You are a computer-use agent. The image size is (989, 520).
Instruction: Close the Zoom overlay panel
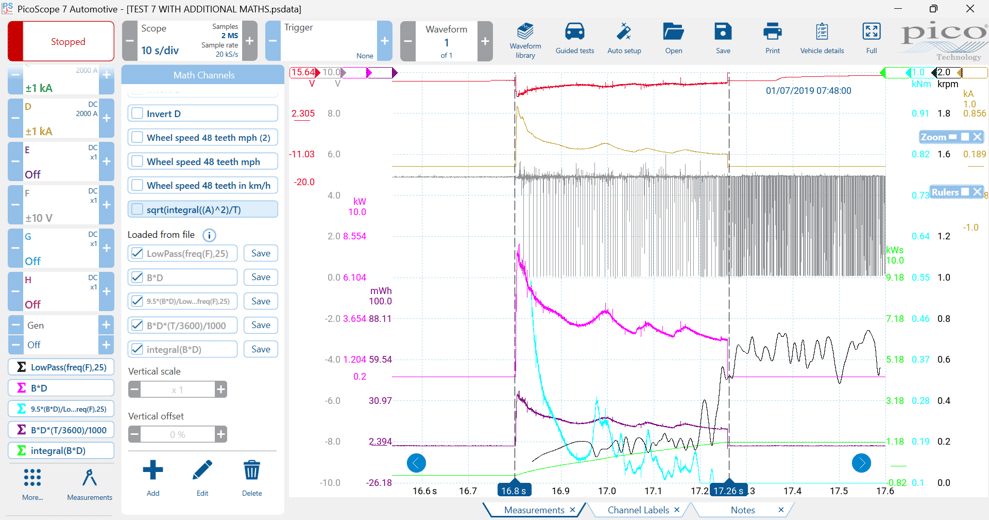pos(977,137)
